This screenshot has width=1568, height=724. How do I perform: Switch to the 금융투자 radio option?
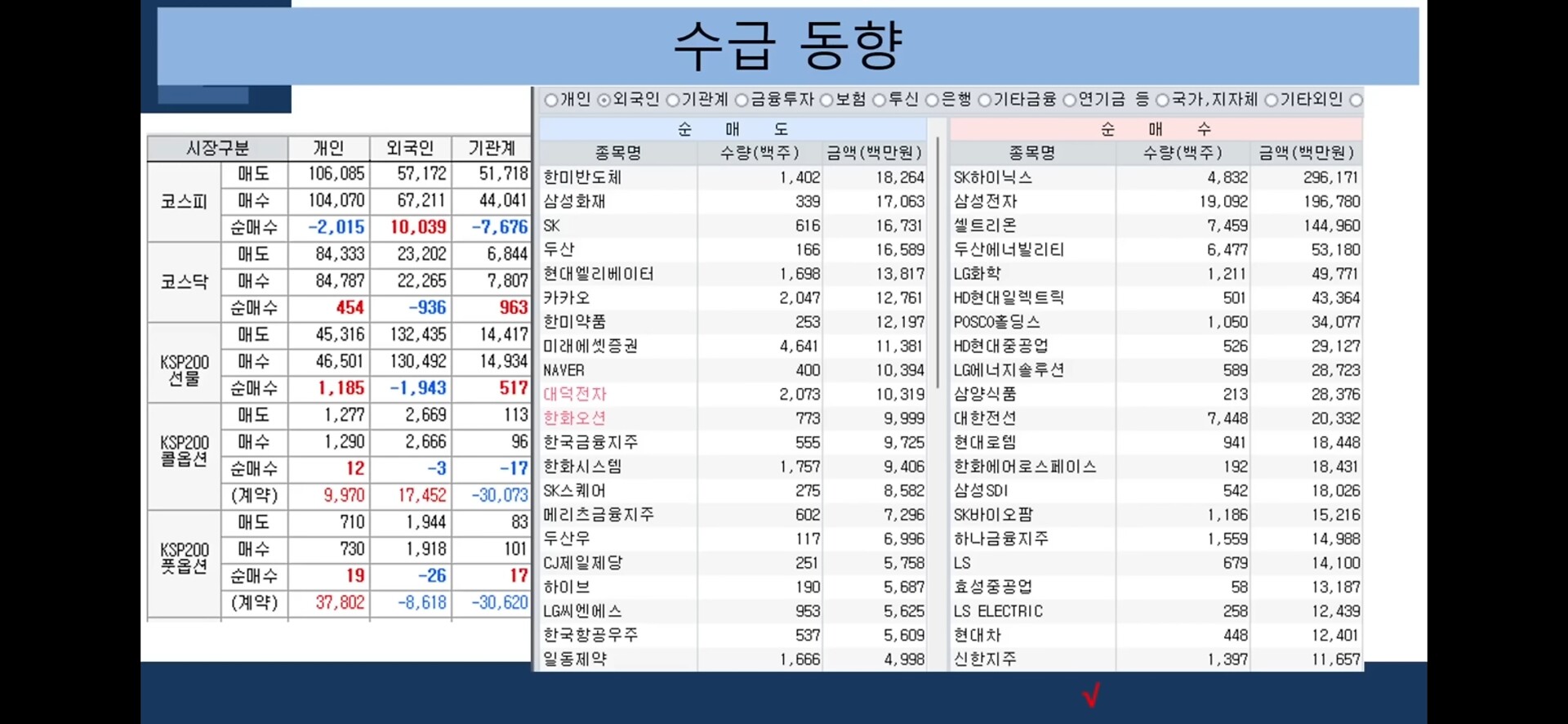click(x=742, y=101)
